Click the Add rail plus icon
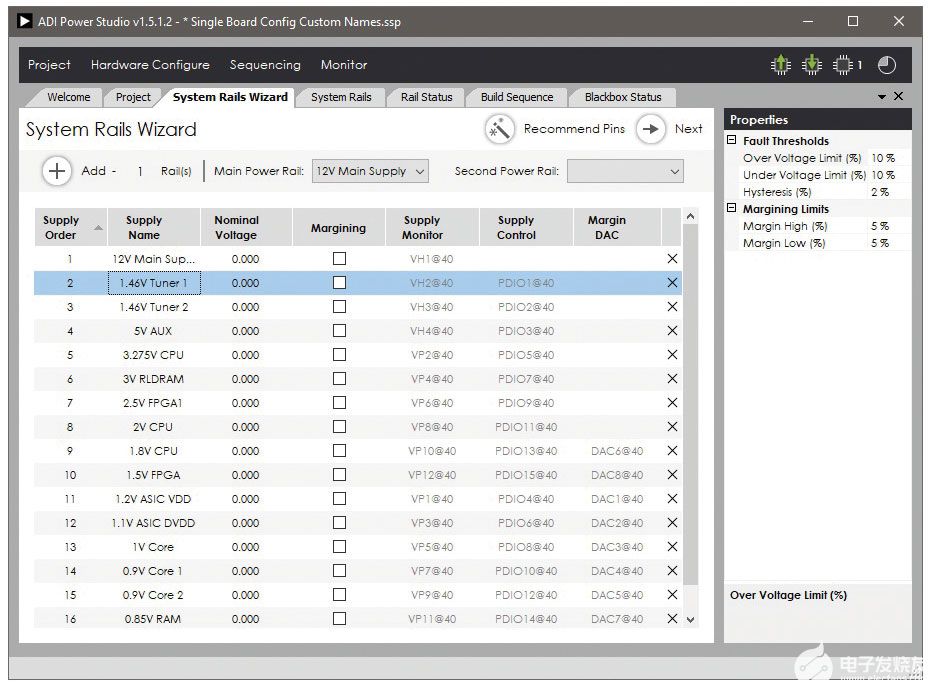 tap(57, 171)
